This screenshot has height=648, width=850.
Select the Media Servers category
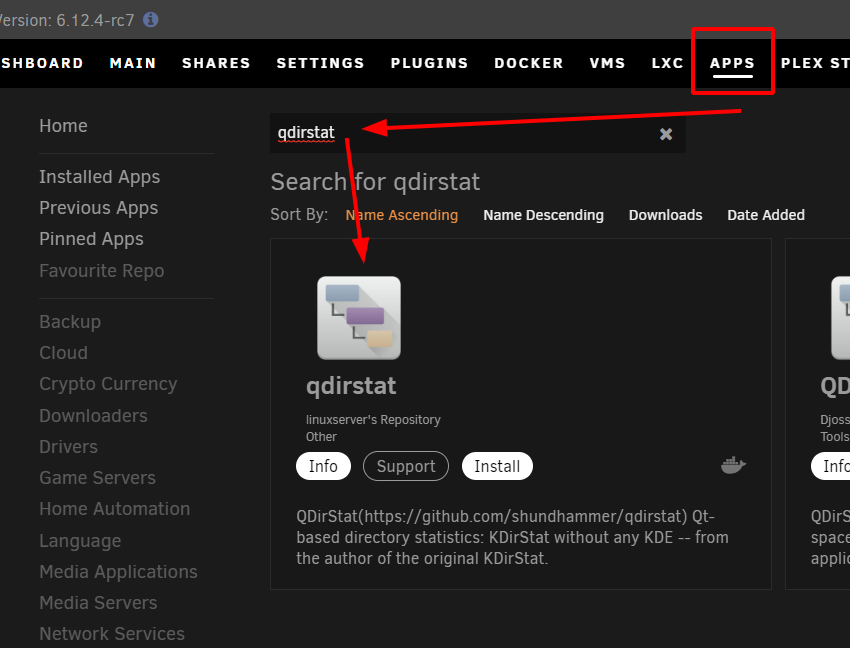(x=98, y=602)
